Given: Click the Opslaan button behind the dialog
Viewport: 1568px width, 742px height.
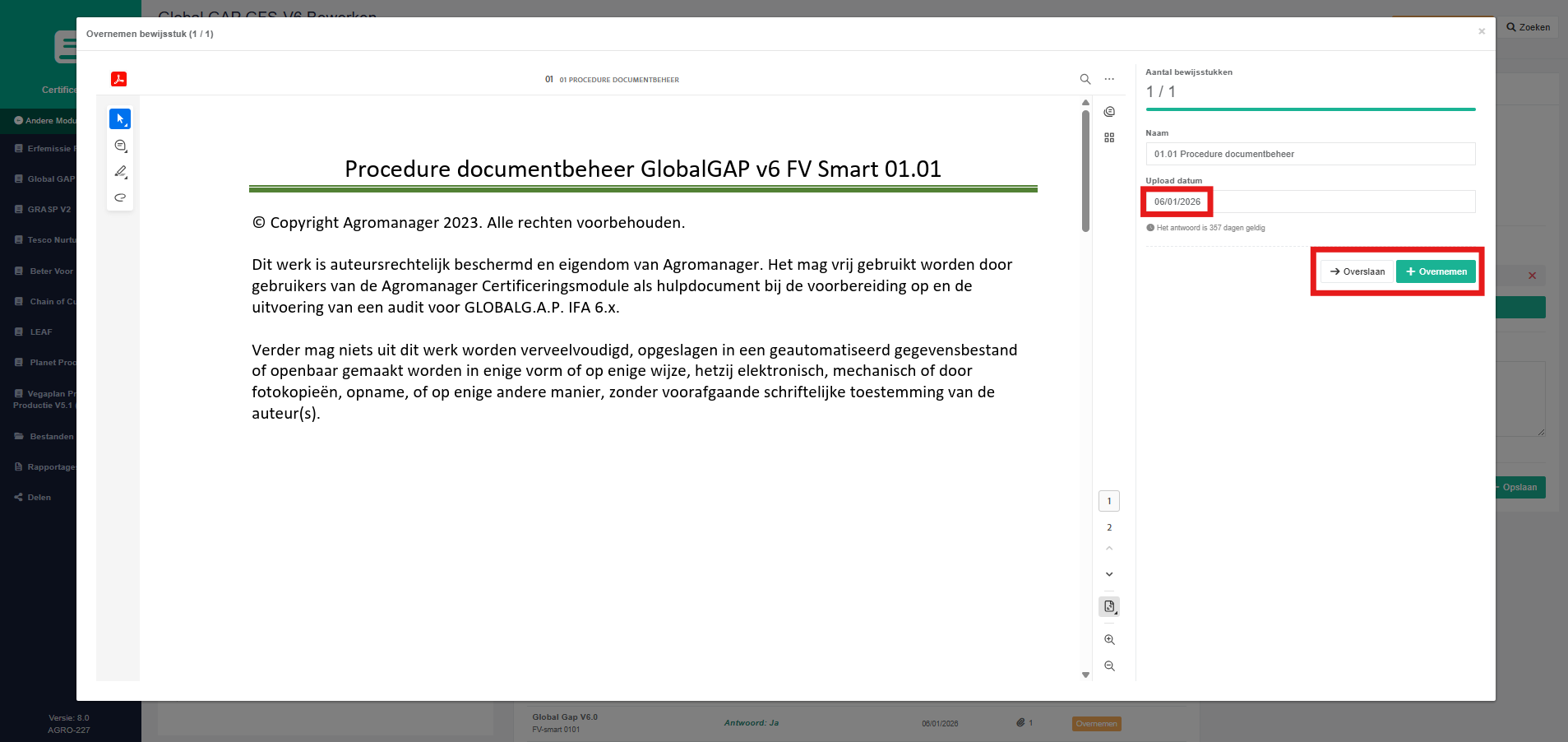Looking at the screenshot, I should click(1519, 487).
